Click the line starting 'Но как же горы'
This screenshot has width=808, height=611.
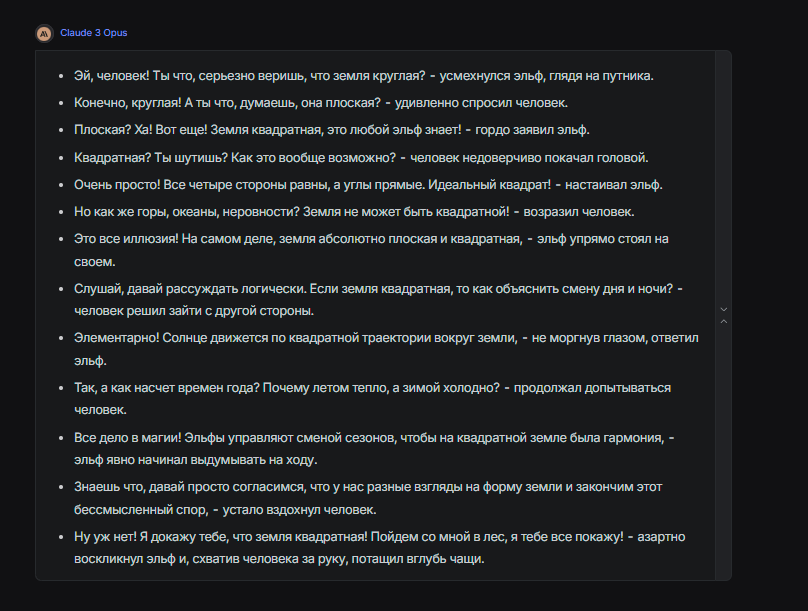click(x=354, y=212)
